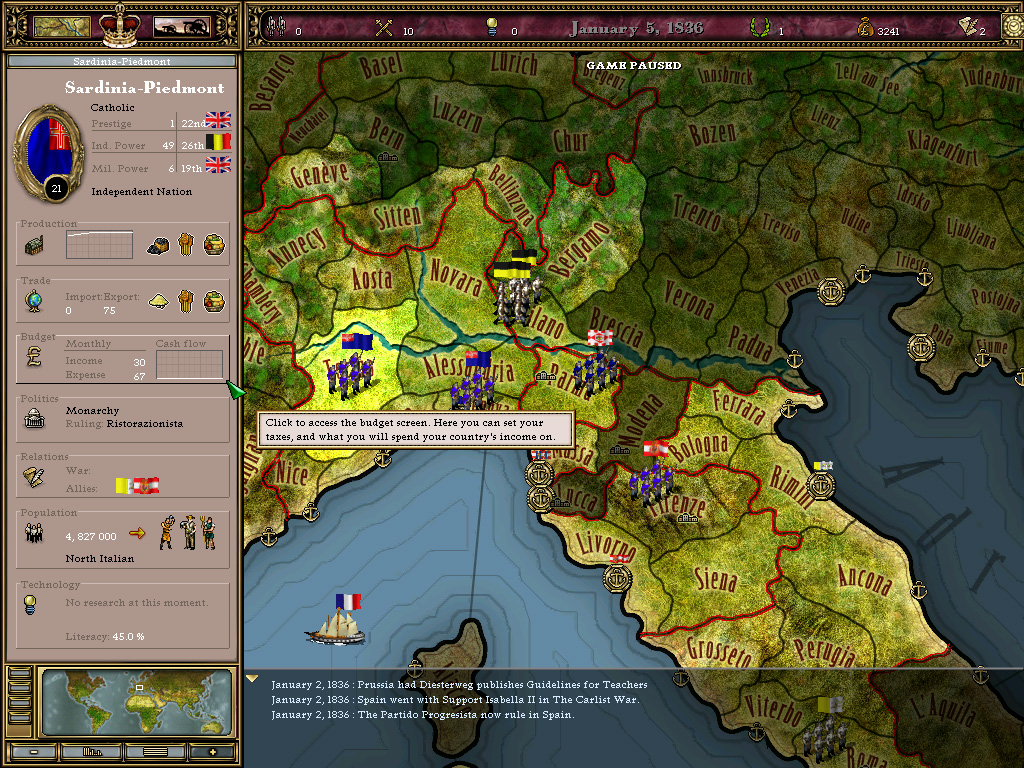1024x768 pixels.
Task: Click the Novara province on the map
Action: [x=456, y=277]
